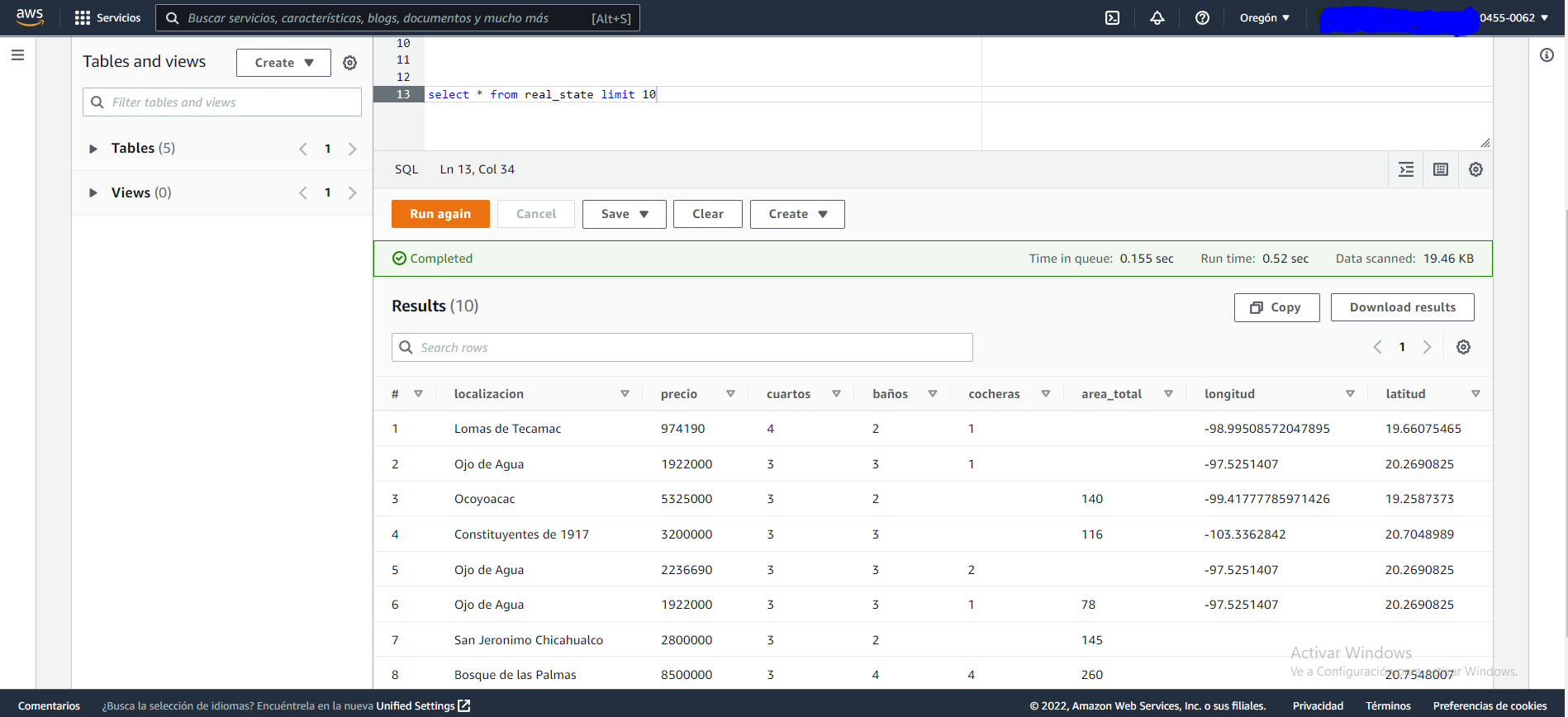
Task: Go to previous results page arrow
Action: click(1377, 347)
